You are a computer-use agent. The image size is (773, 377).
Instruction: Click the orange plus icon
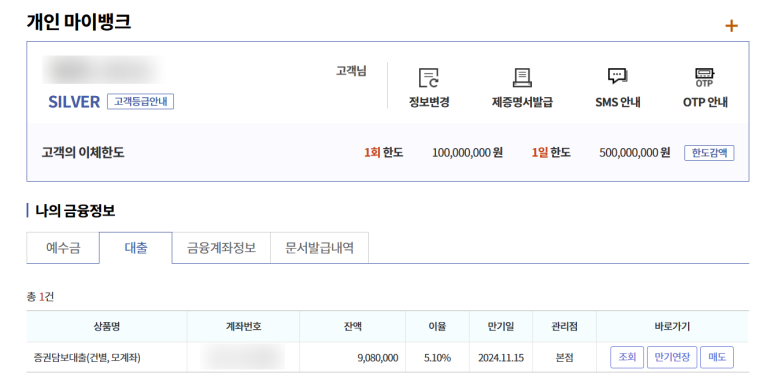tap(731, 26)
